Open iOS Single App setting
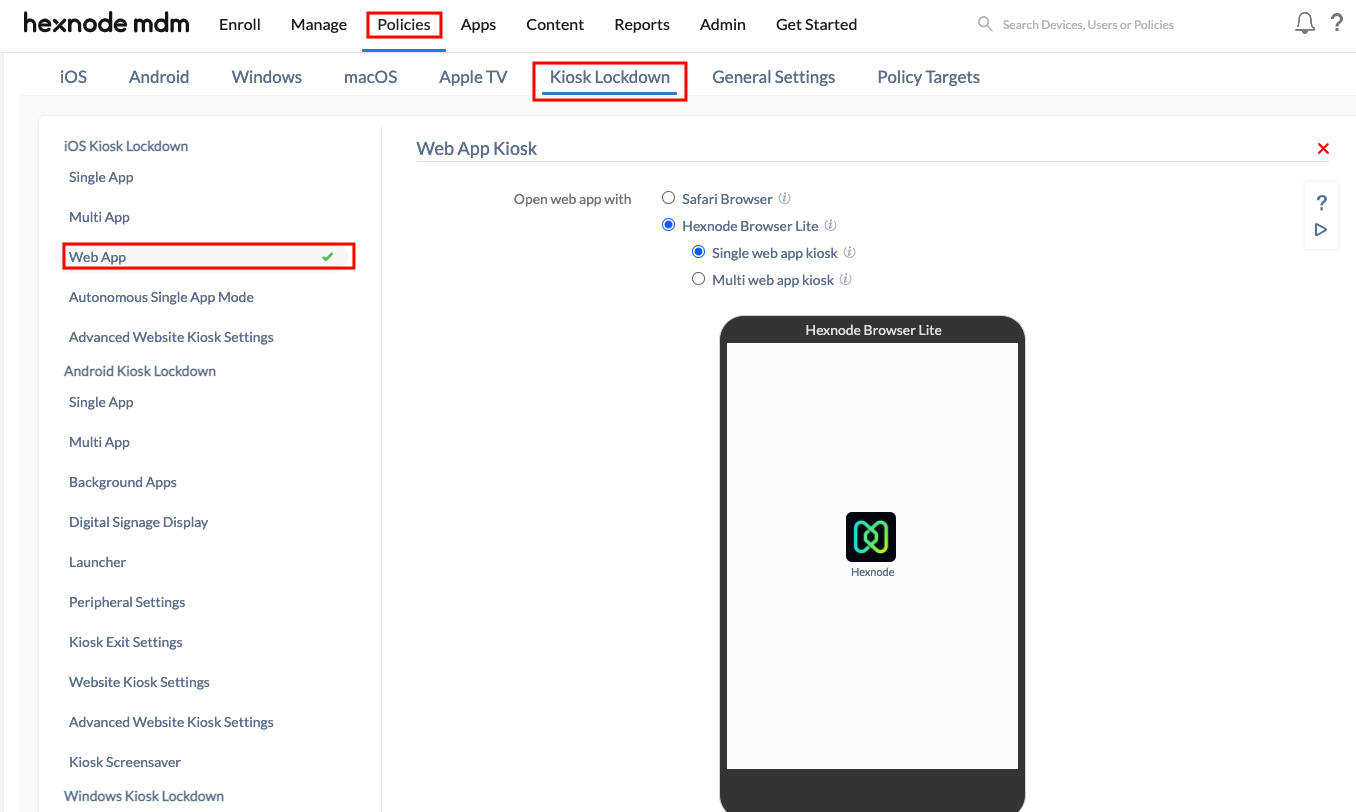Screen dimensions: 1356x812 (x=101, y=177)
